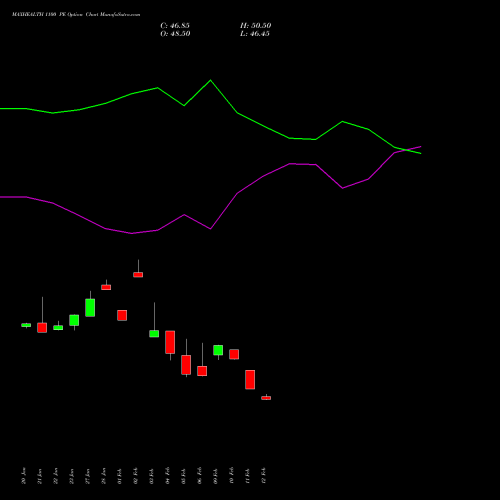Click the red candlestick above 11 Feb
The image size is (500, 500).
(x=250, y=379)
